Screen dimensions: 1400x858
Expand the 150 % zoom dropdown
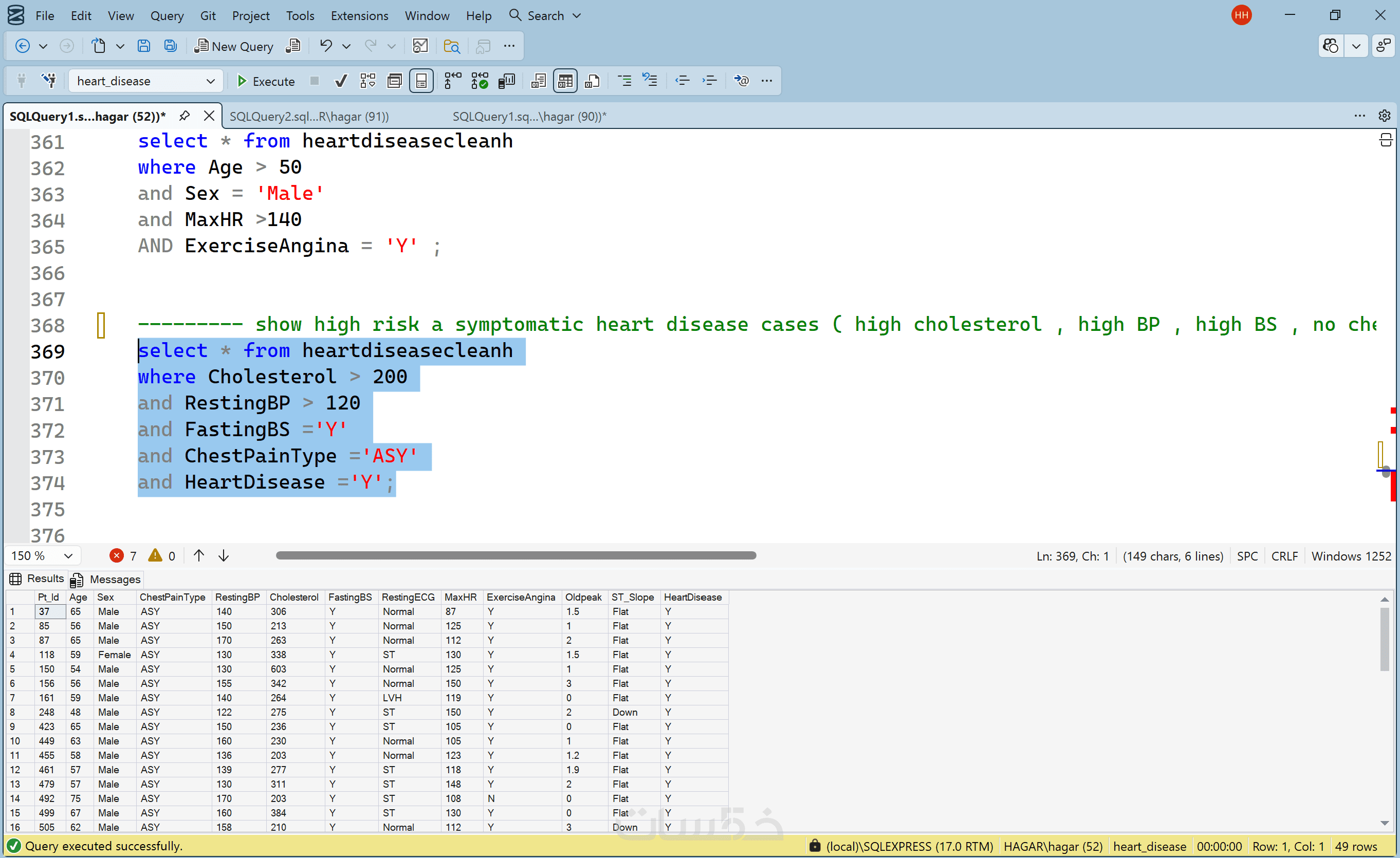(68, 556)
